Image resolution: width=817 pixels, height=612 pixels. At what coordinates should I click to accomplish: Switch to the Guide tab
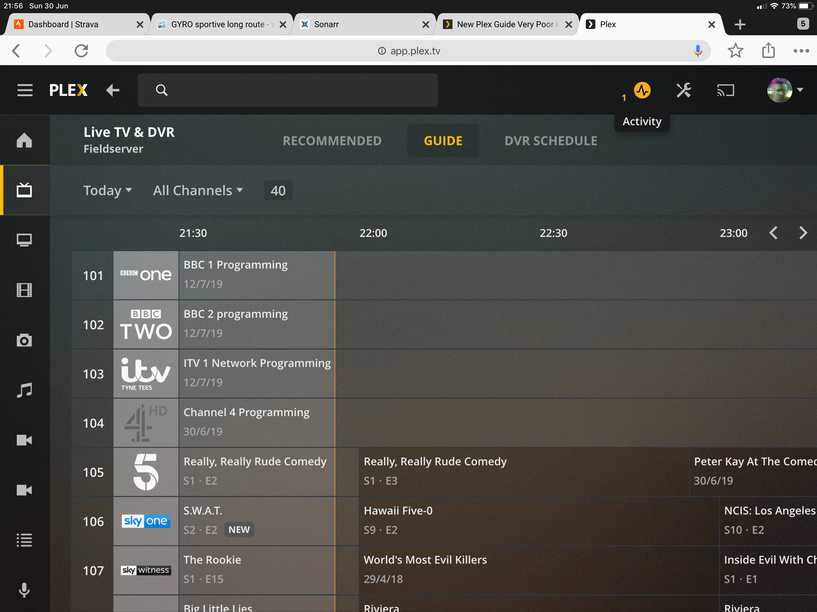[443, 141]
